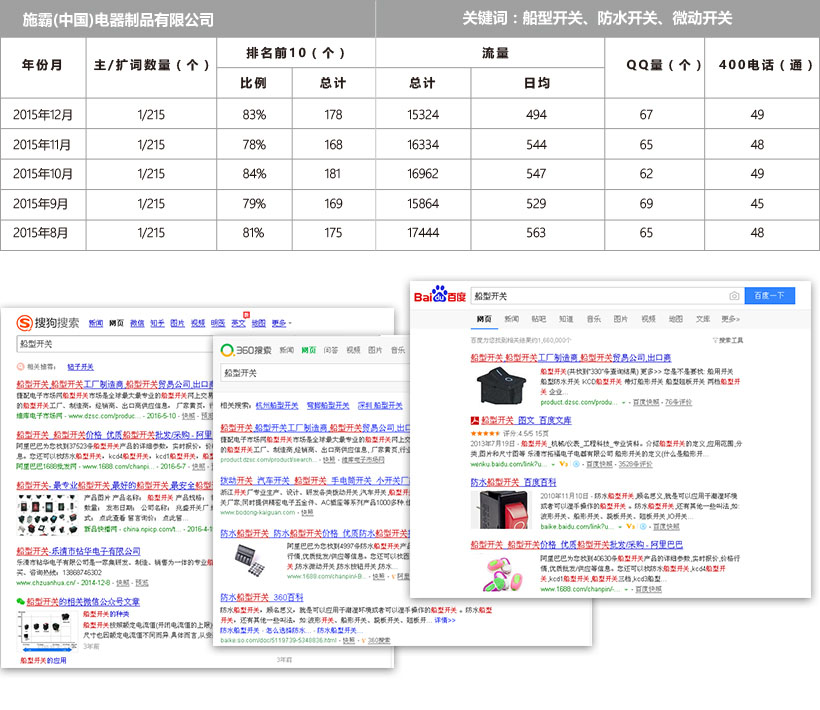Open first Baidu result about 船型开关工厂制造商
This screenshot has width=820, height=710.
tap(571, 358)
